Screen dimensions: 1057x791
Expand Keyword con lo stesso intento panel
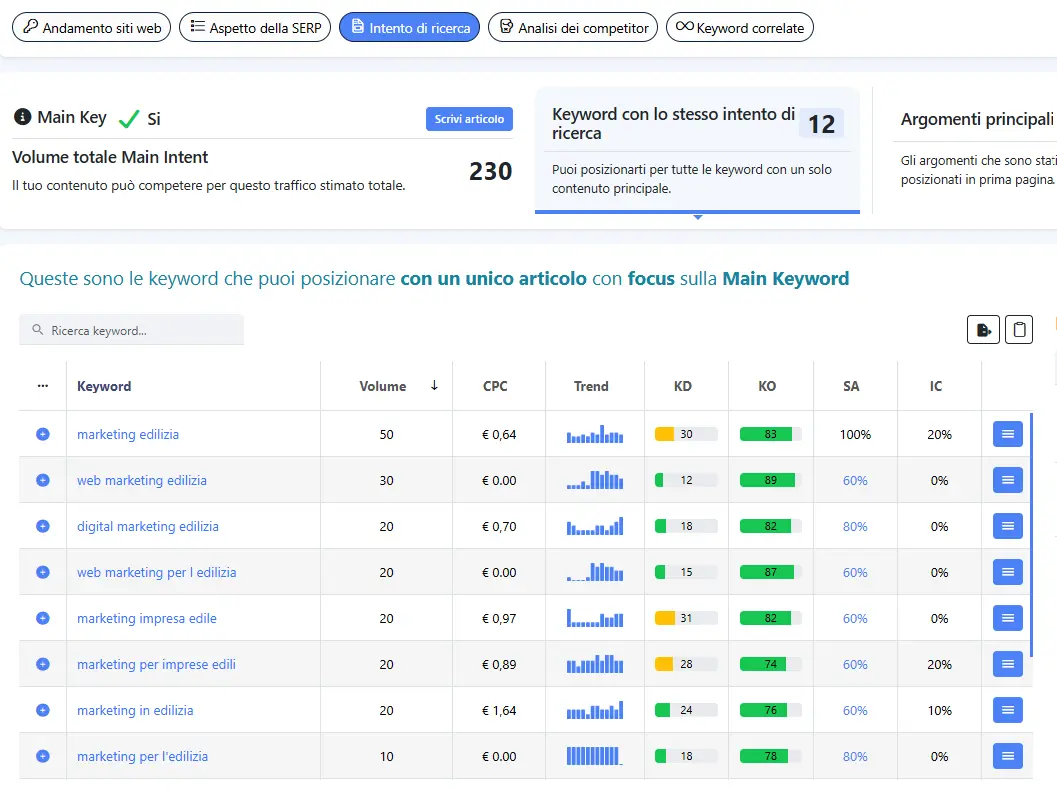coord(697,150)
